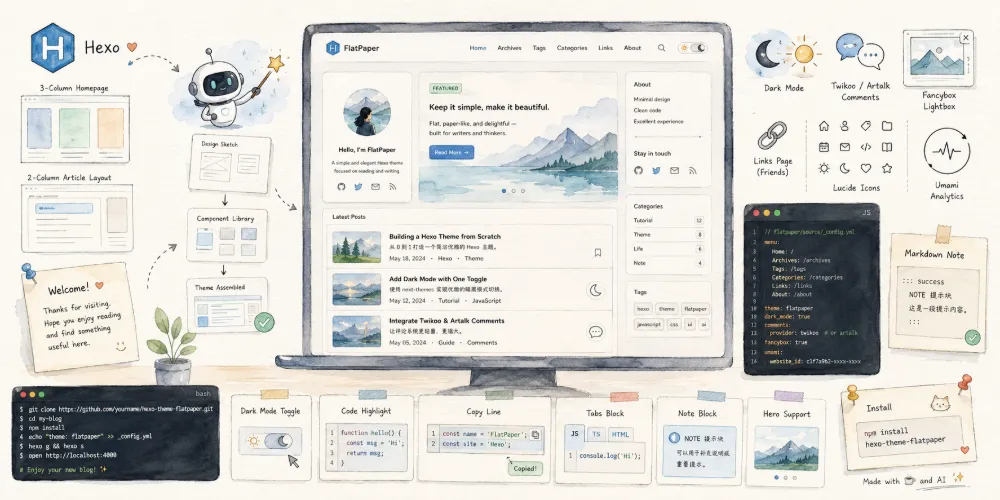Click the blue Hexo hexagon logo

53,47
